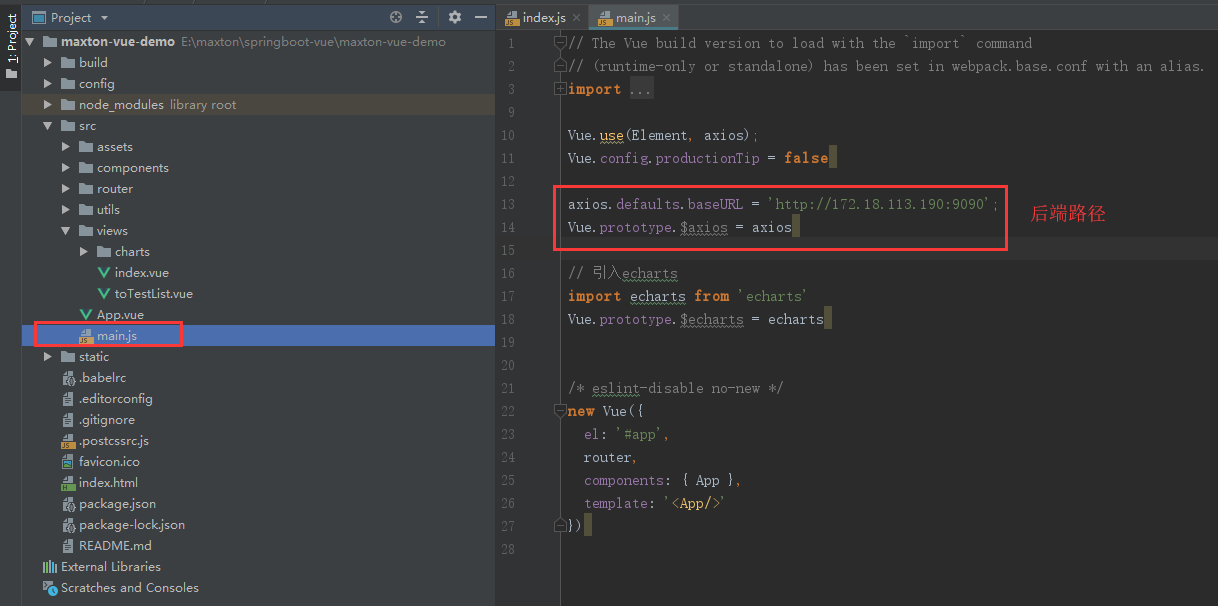Collapse the views folder
Viewport: 1218px width, 606px height.
point(66,231)
